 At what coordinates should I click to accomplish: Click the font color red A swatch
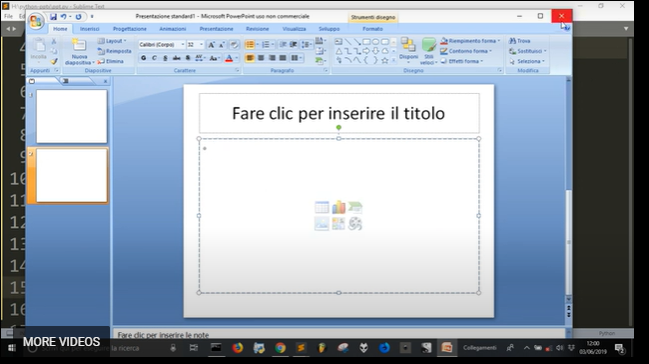tap(229, 58)
